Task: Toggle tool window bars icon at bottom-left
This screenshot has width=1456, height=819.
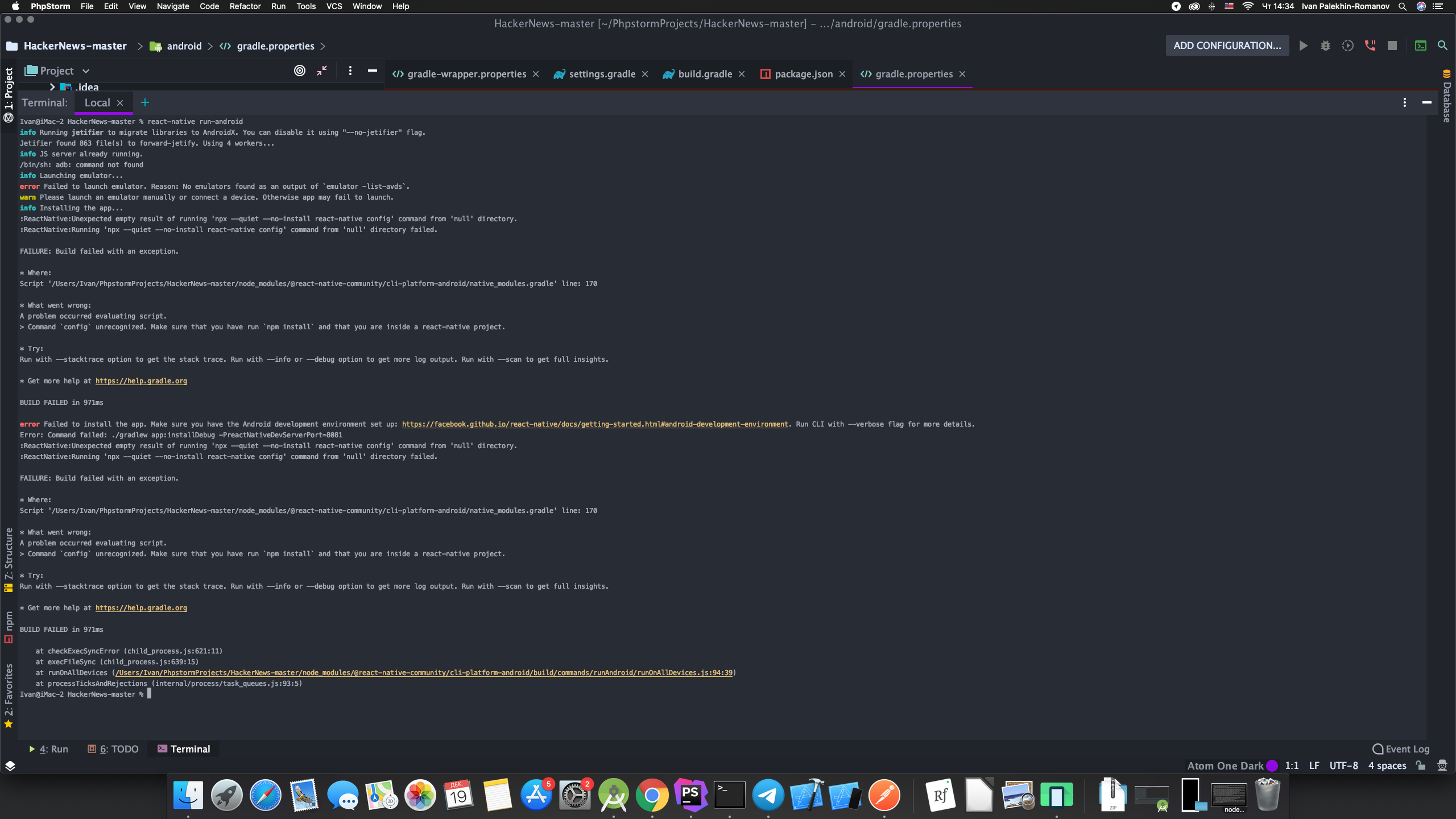Action: click(x=10, y=766)
